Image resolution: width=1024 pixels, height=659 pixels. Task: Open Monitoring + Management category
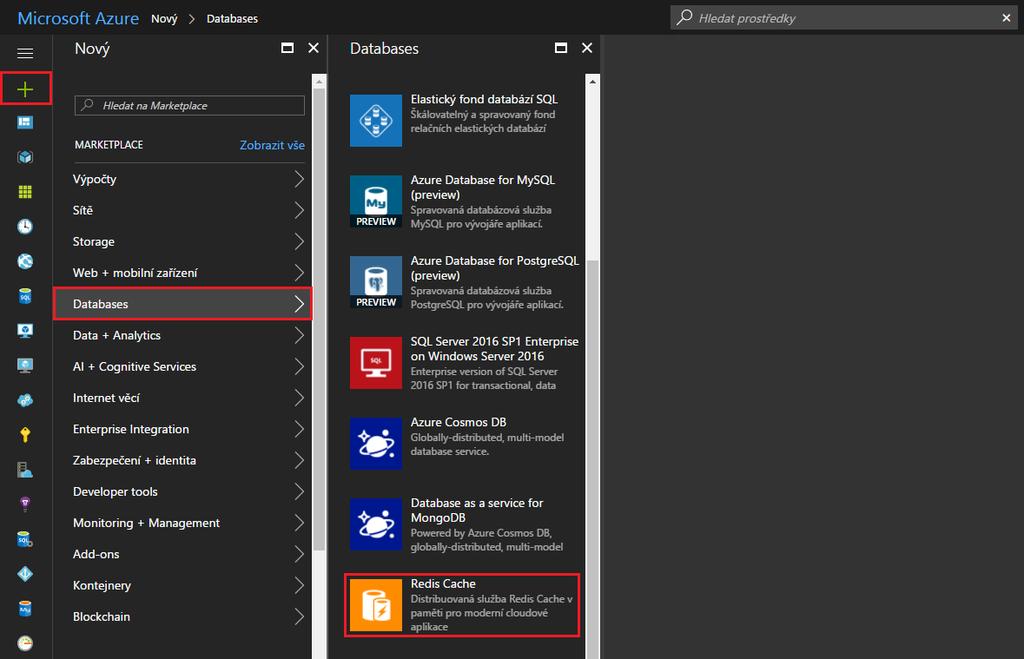click(183, 523)
